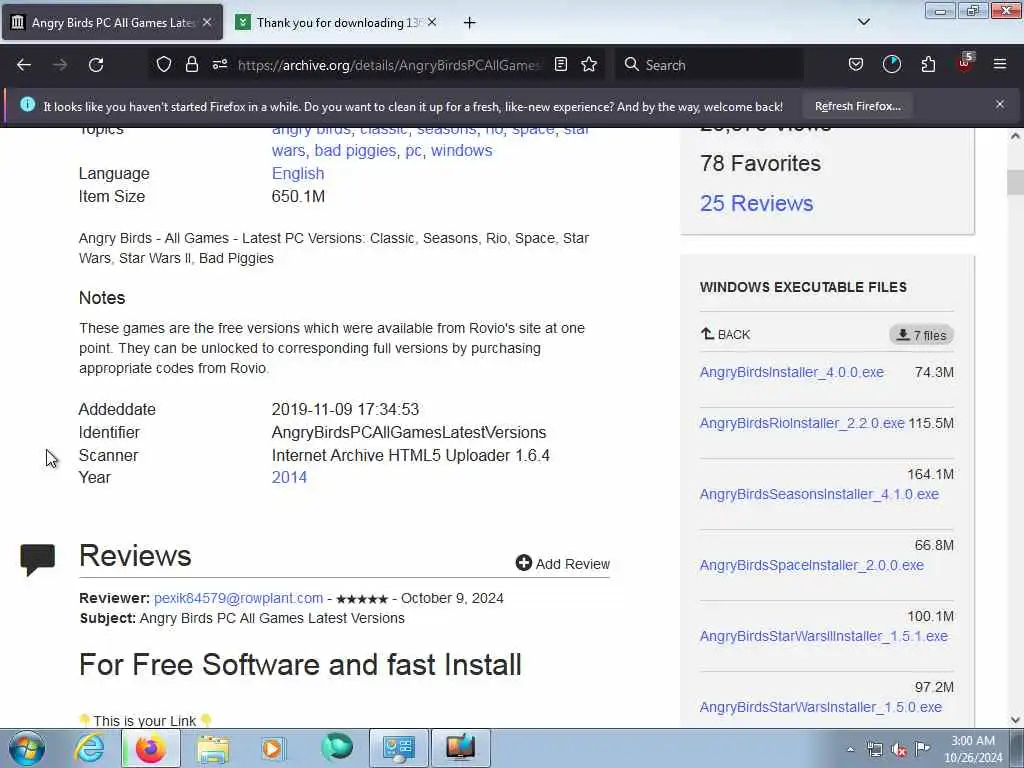
Task: Select the 78 Favorites text
Action: 760,163
